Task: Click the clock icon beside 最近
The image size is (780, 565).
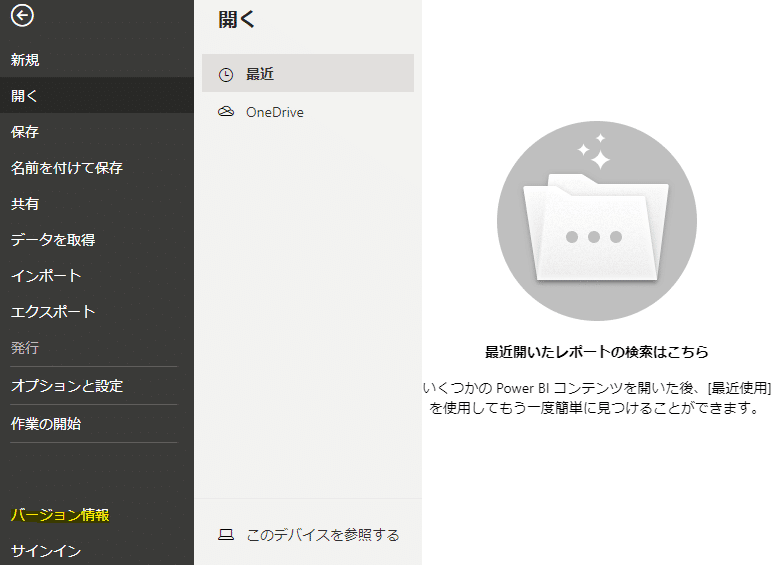Action: pyautogui.click(x=226, y=75)
